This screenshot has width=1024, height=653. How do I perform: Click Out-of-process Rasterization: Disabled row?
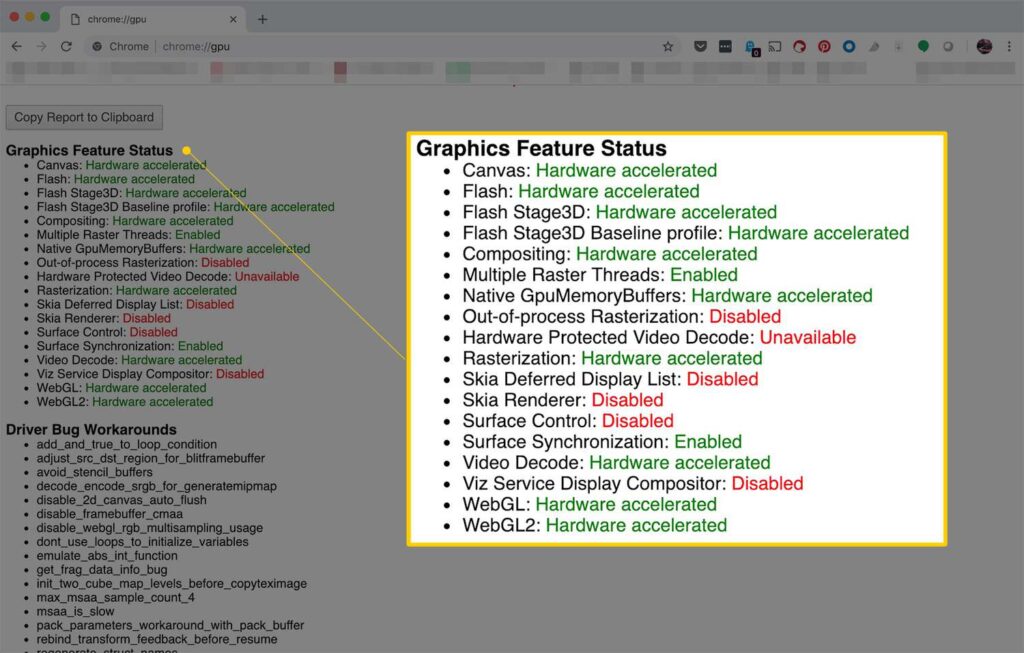point(143,263)
